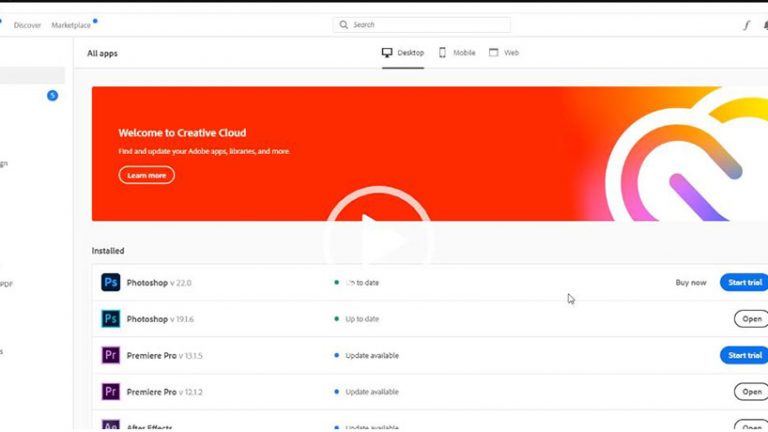Switch to the Desktop tab
This screenshot has width=768, height=432.
click(403, 52)
